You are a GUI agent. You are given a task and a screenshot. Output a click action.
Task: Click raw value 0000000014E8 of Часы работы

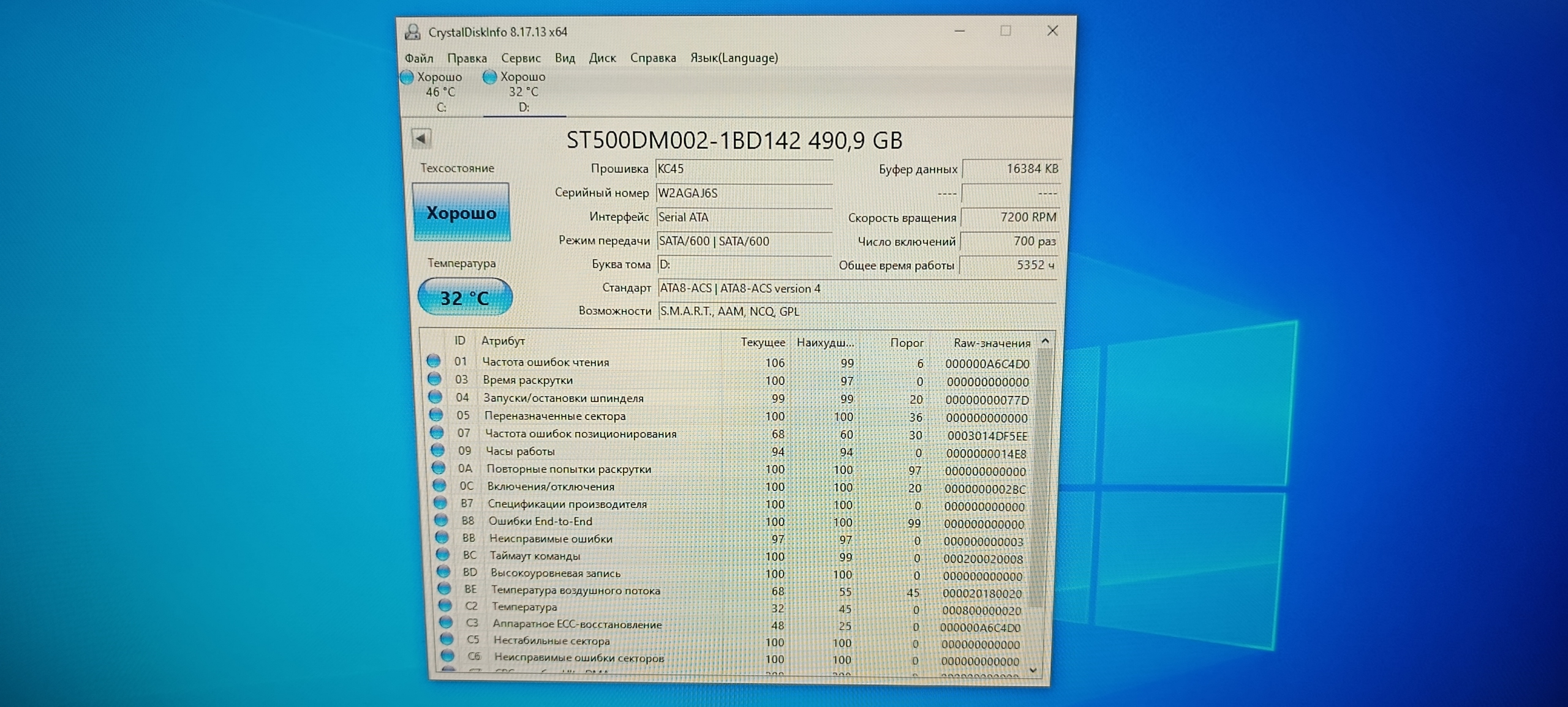click(986, 454)
